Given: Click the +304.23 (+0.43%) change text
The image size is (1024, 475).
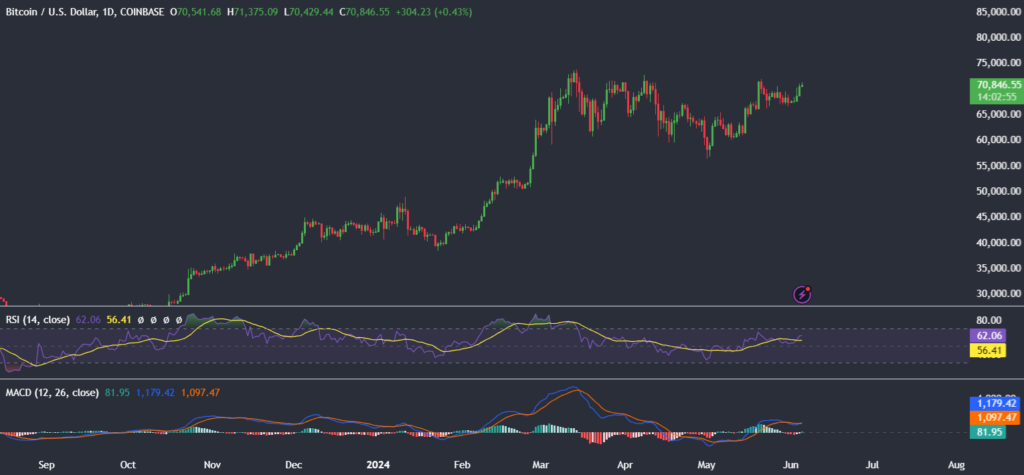Looking at the screenshot, I should [435, 12].
